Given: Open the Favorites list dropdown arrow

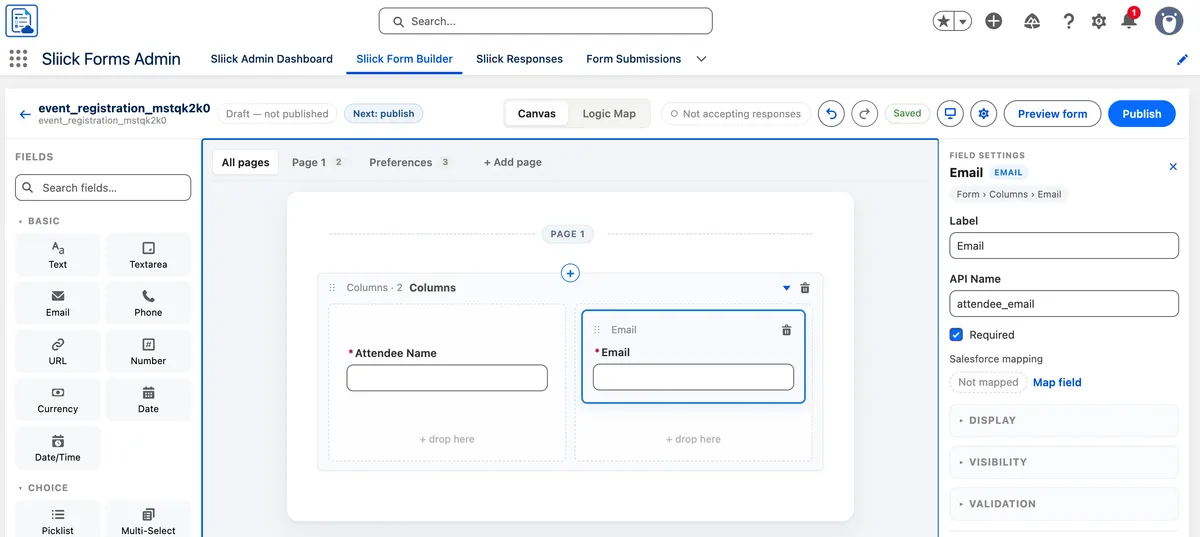Looking at the screenshot, I should (963, 21).
